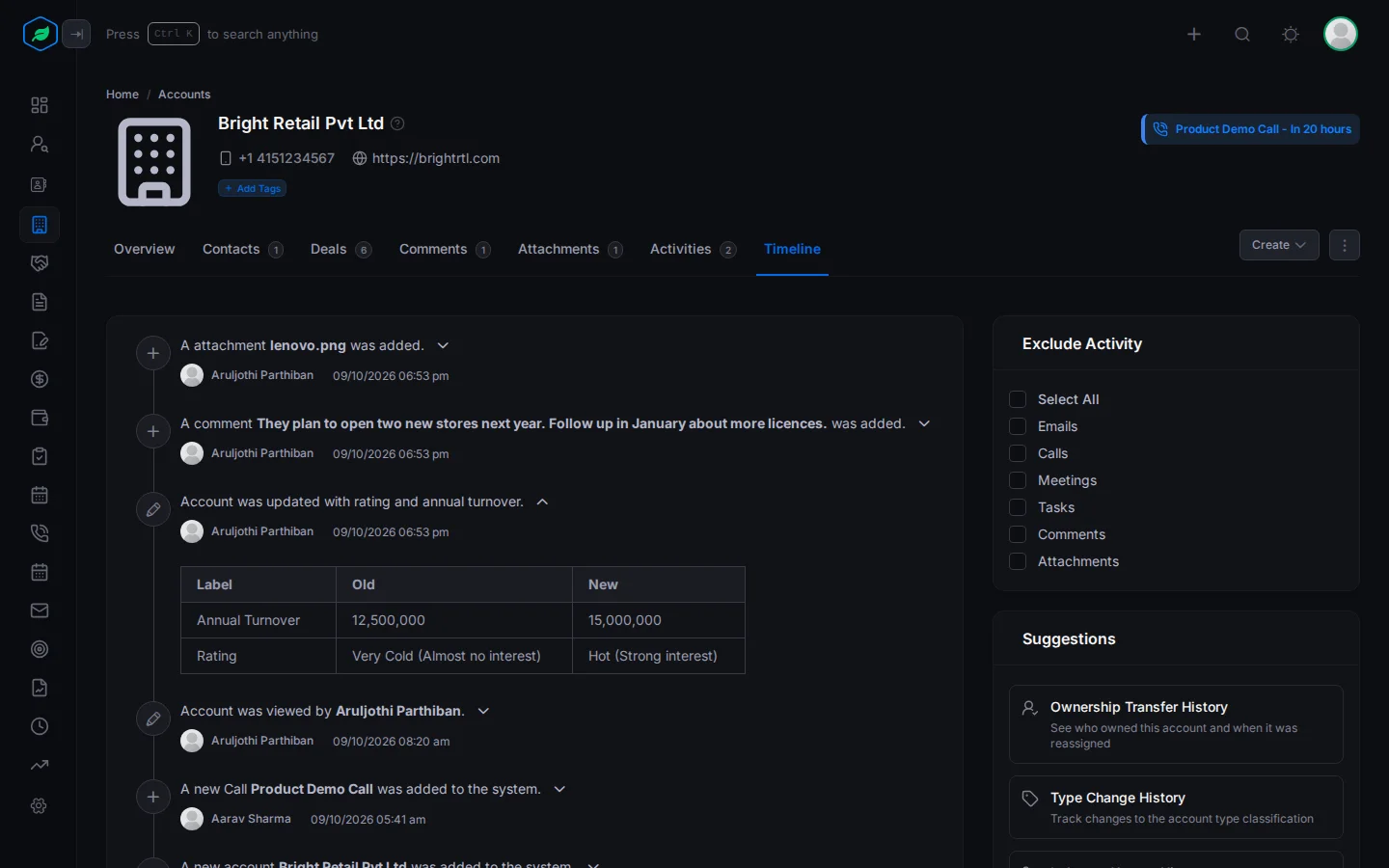Open the person-search icon in sidebar
The width and height of the screenshot is (1389, 868).
(40, 144)
